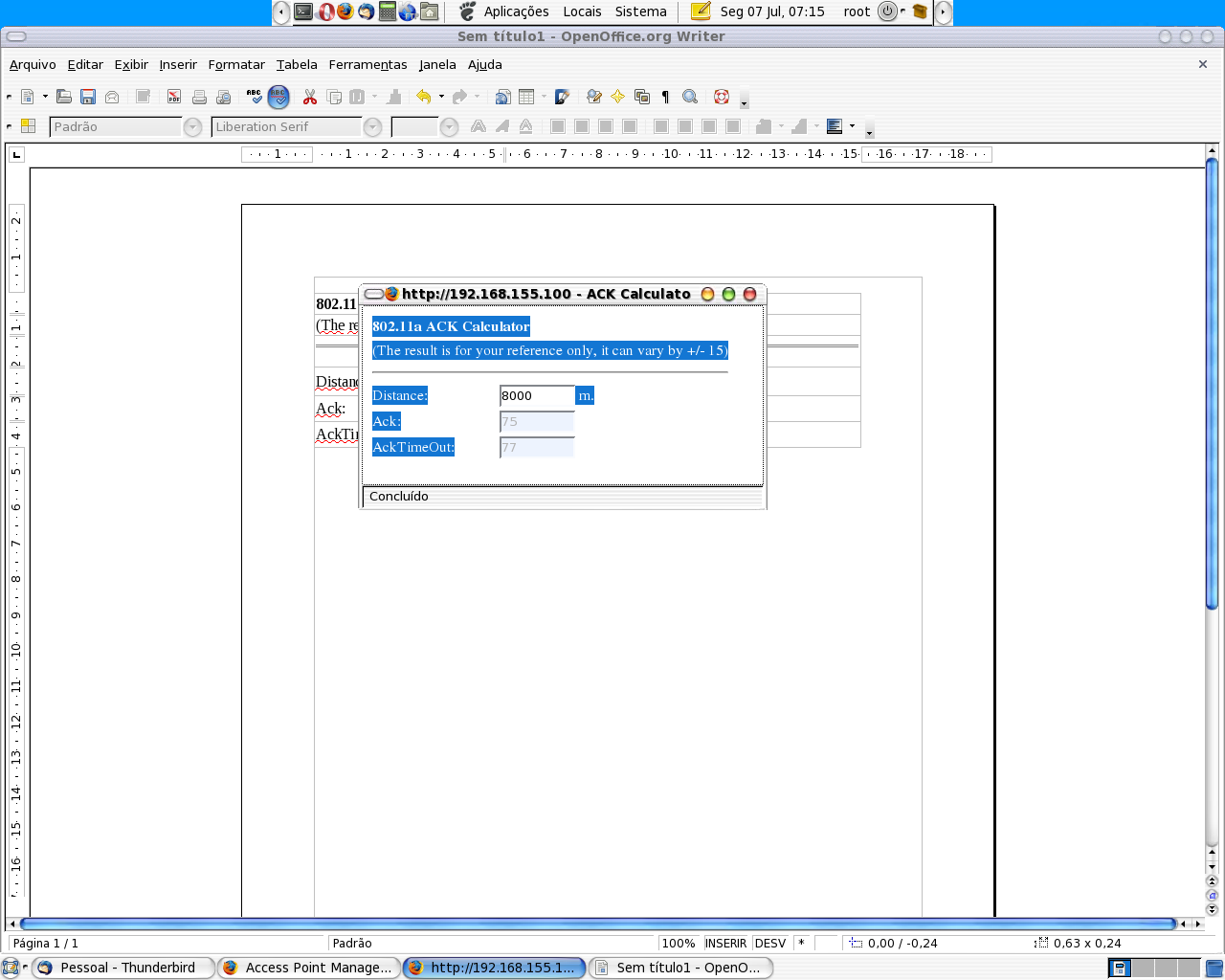Open the Ferramentas menu
Viewport: 1225px width, 980px height.
point(367,65)
